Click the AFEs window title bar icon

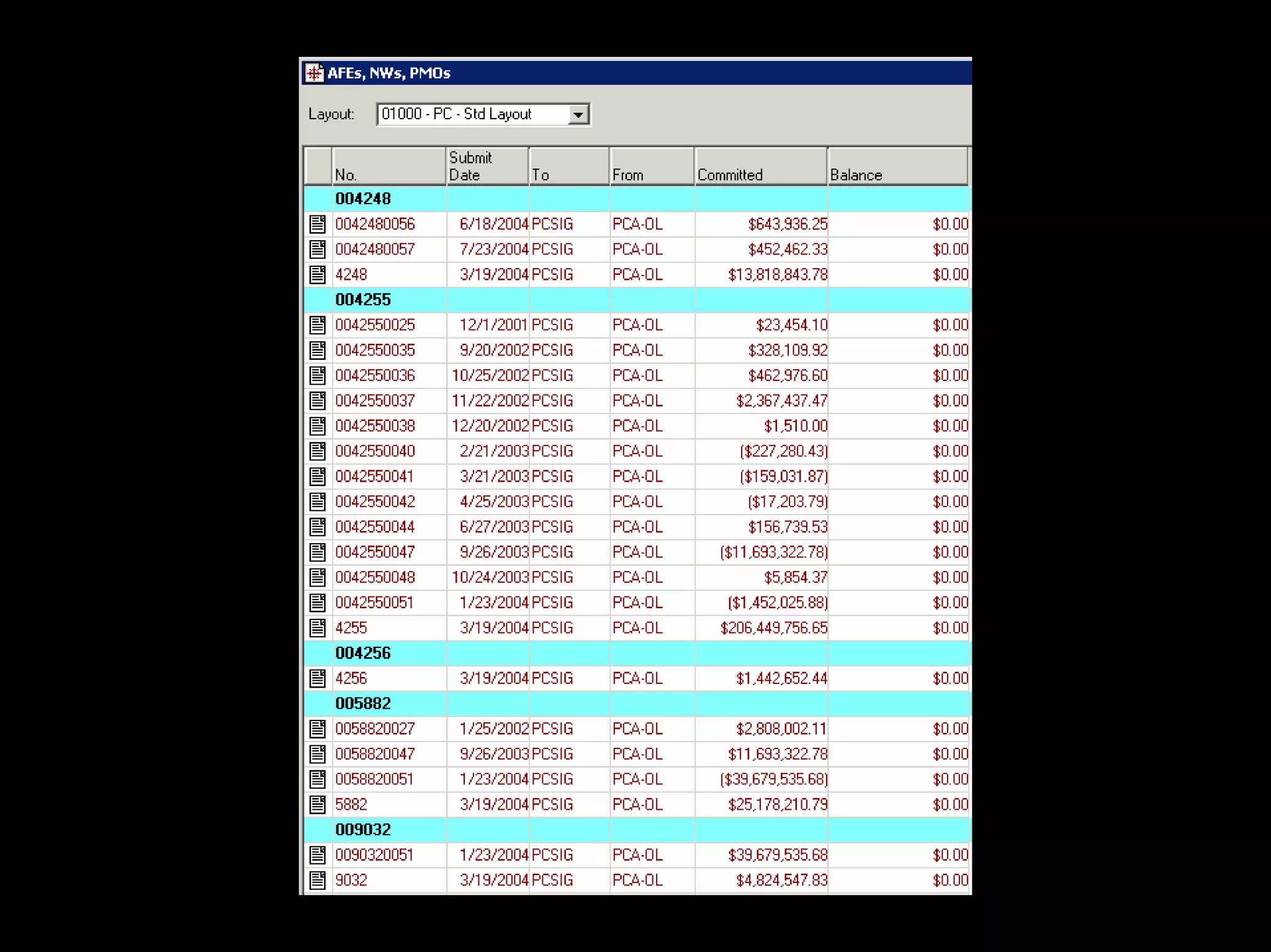click(314, 73)
